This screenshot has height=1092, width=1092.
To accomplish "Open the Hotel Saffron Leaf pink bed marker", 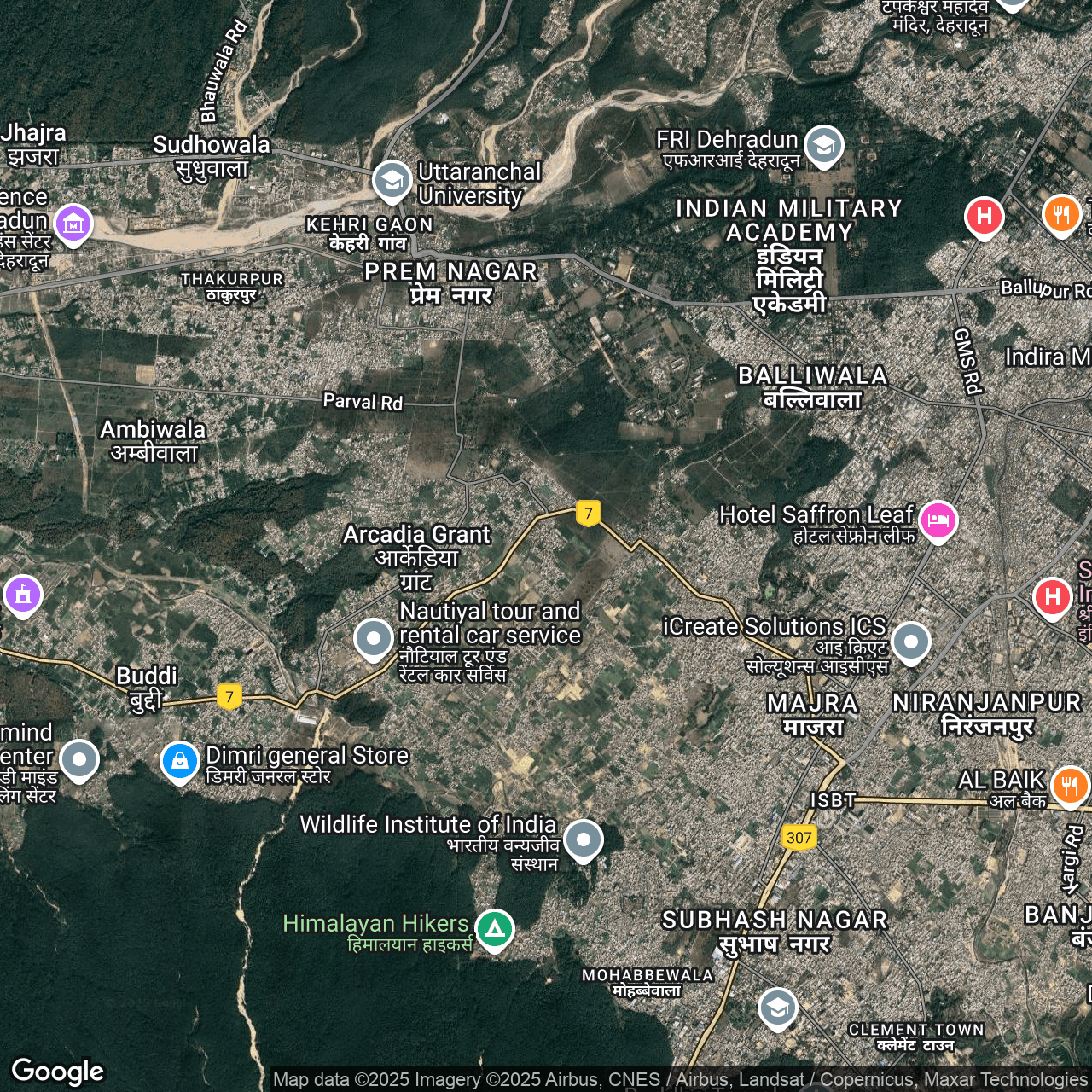I will pyautogui.click(x=938, y=520).
